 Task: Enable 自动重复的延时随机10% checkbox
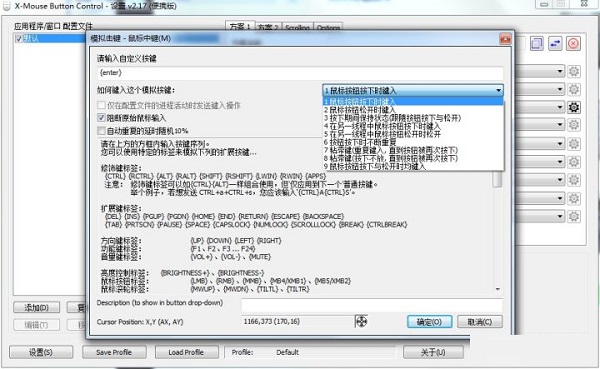101,131
